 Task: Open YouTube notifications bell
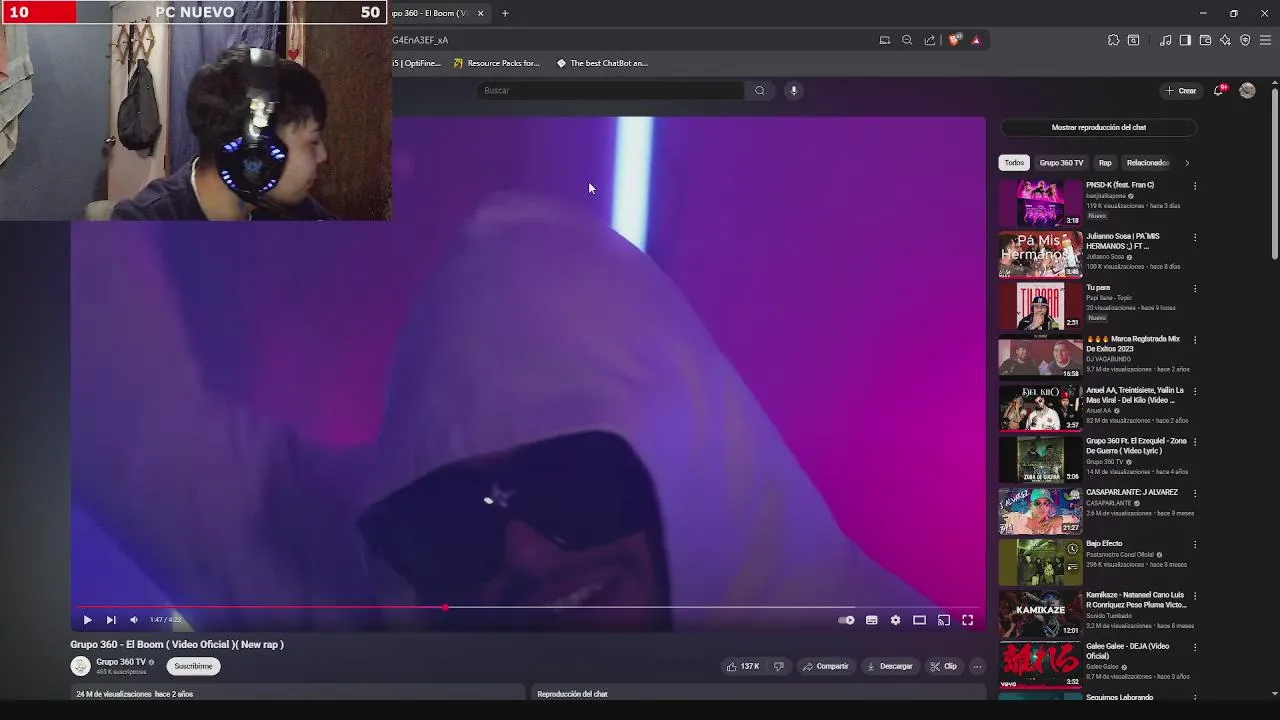1219,91
